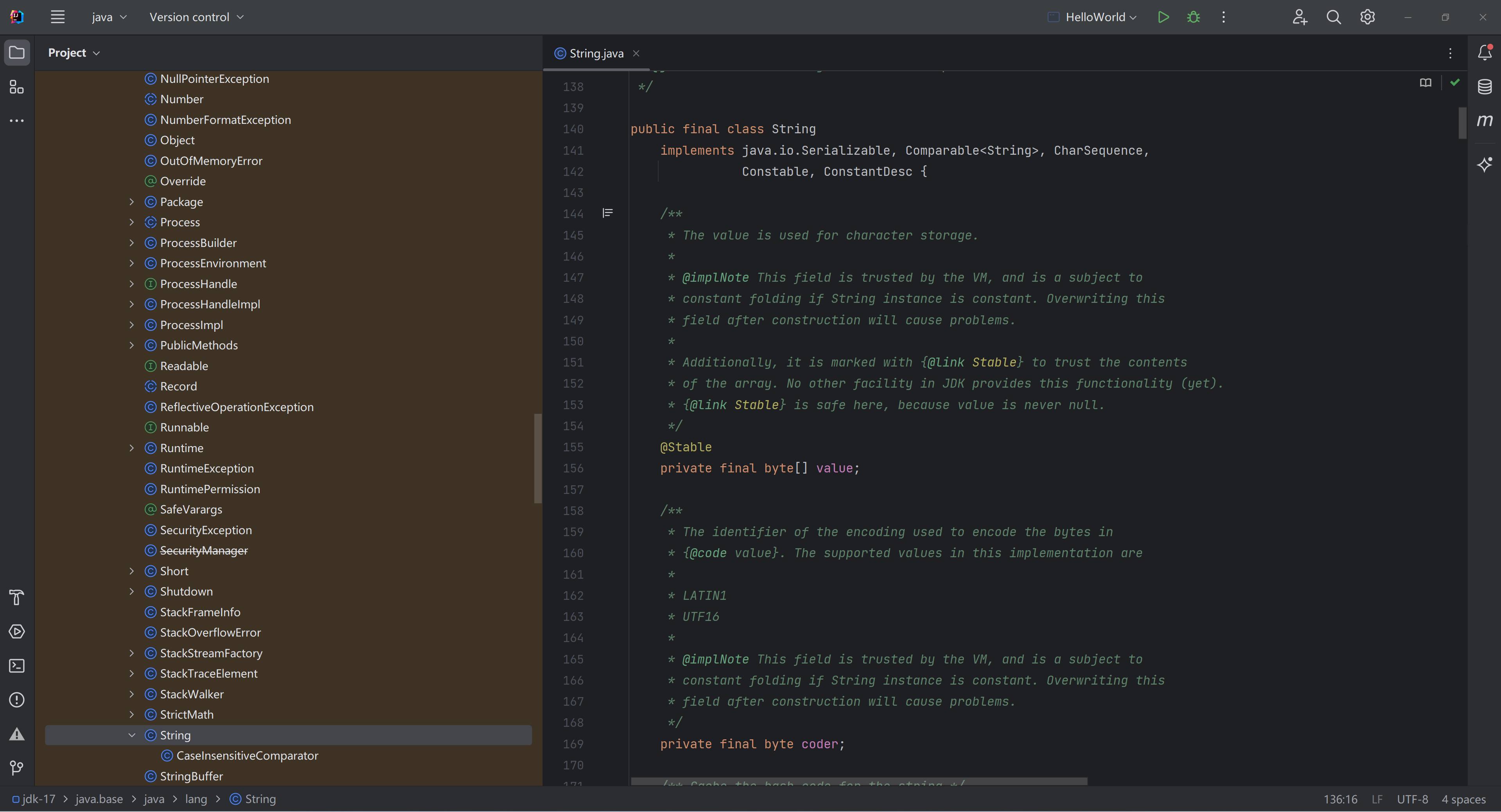Expand the StrictMath tree node
The image size is (1501, 812).
tap(132, 714)
